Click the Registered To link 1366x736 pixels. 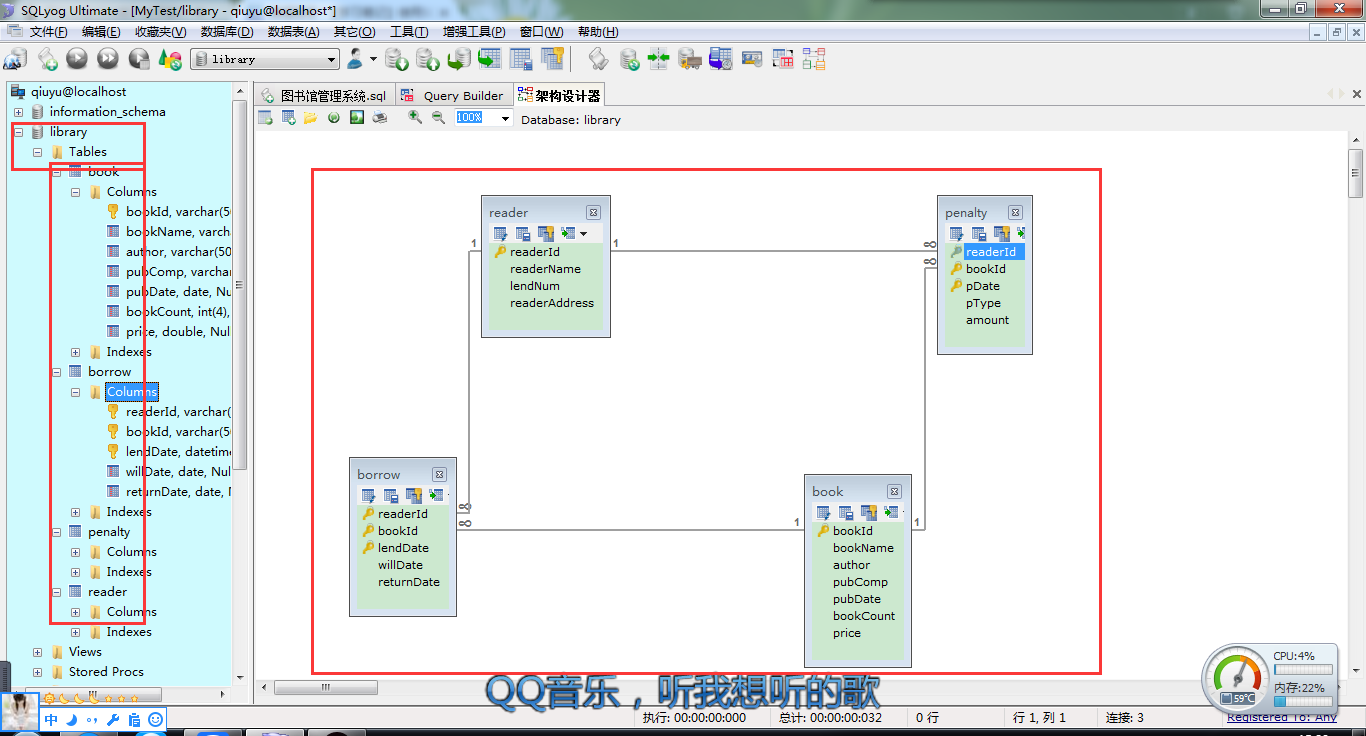1282,717
